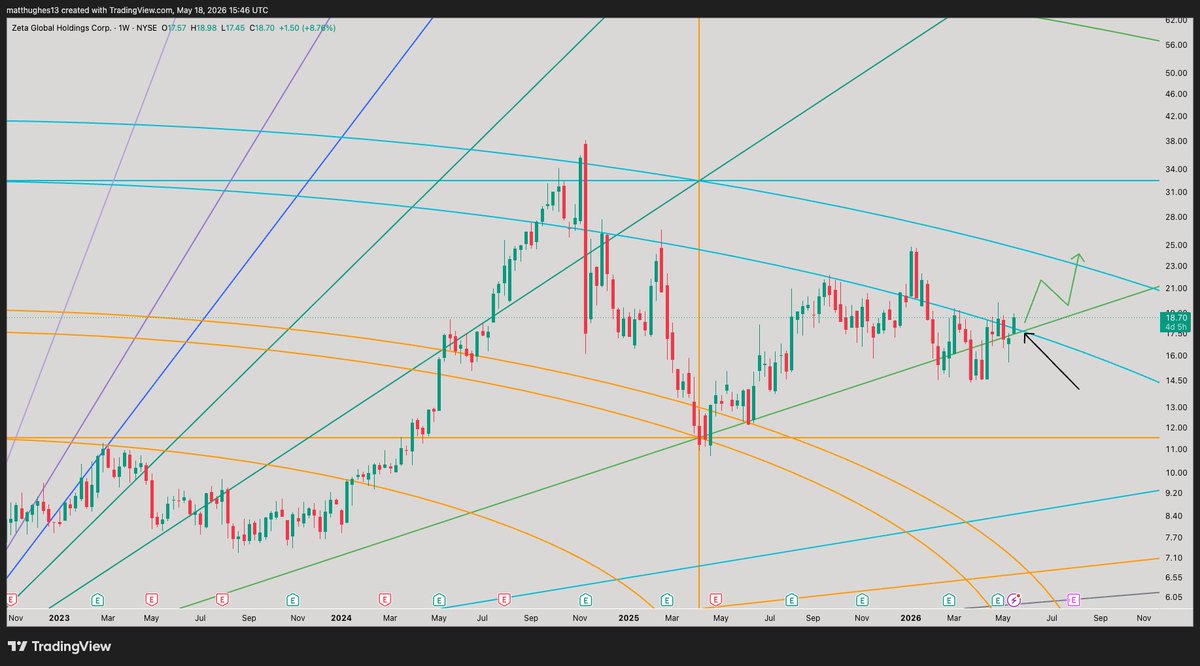This screenshot has width=1200, height=666.
Task: Click the 46.00 price axis label
Action: pyautogui.click(x=1174, y=94)
